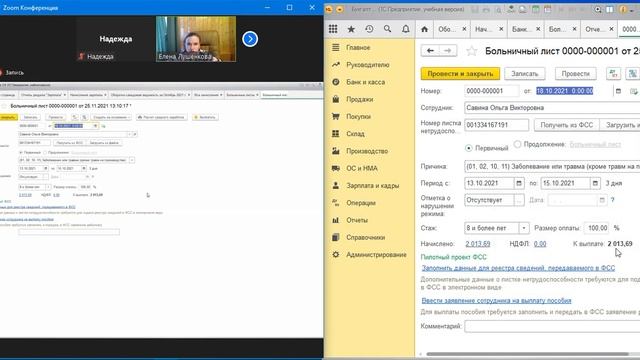Click the Получить из ФСС button
Viewport: 640px width, 360px height.
567,125
